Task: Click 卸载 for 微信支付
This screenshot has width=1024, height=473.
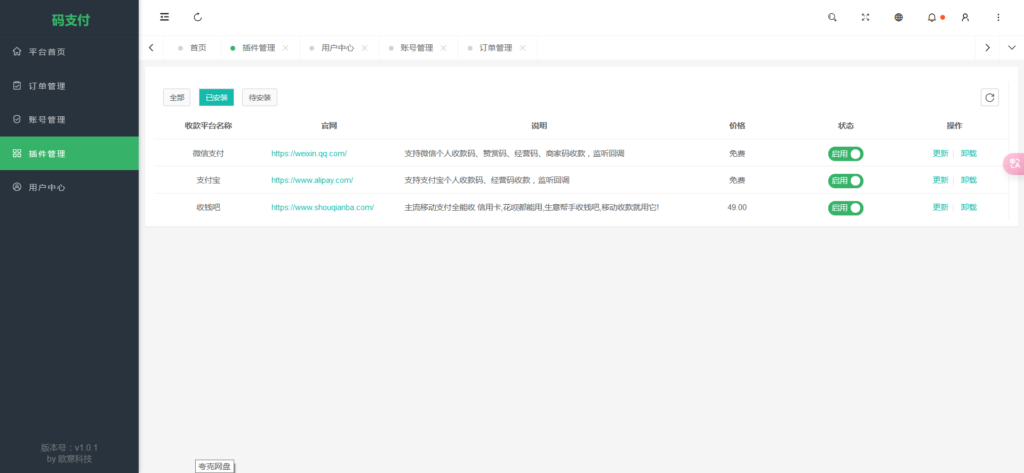Action: [x=968, y=154]
